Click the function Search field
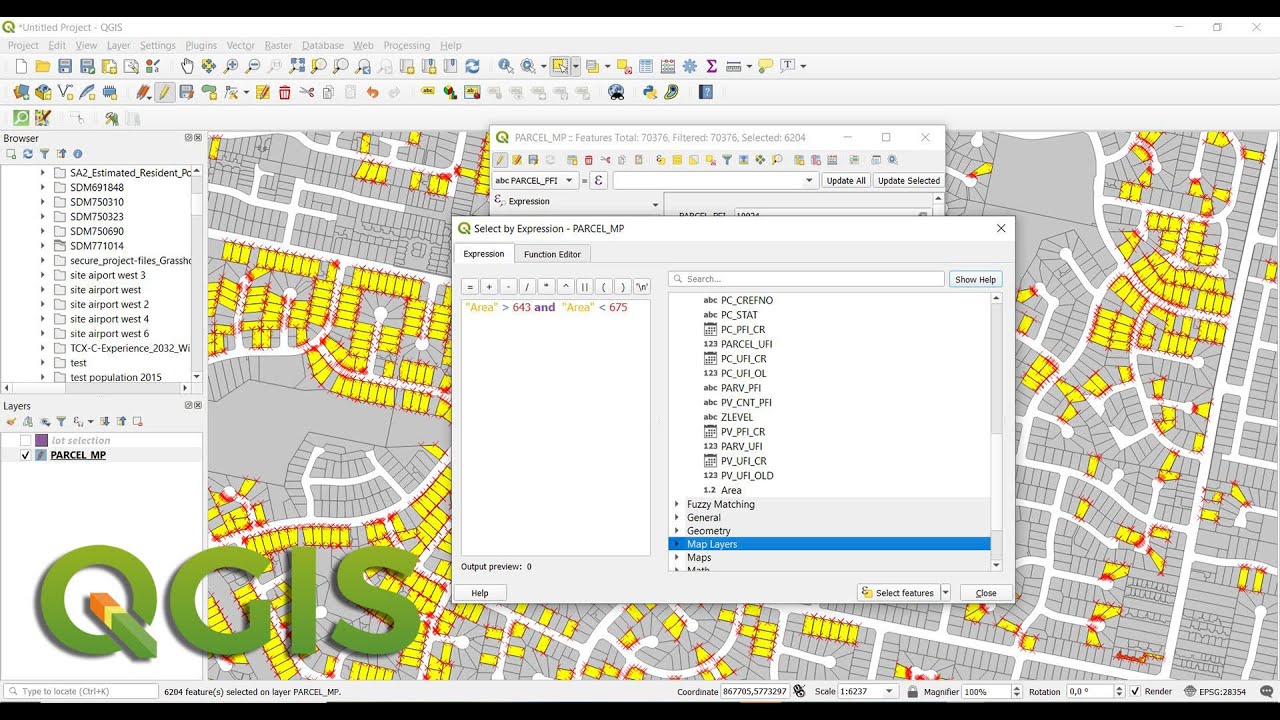The image size is (1280, 720). click(806, 279)
